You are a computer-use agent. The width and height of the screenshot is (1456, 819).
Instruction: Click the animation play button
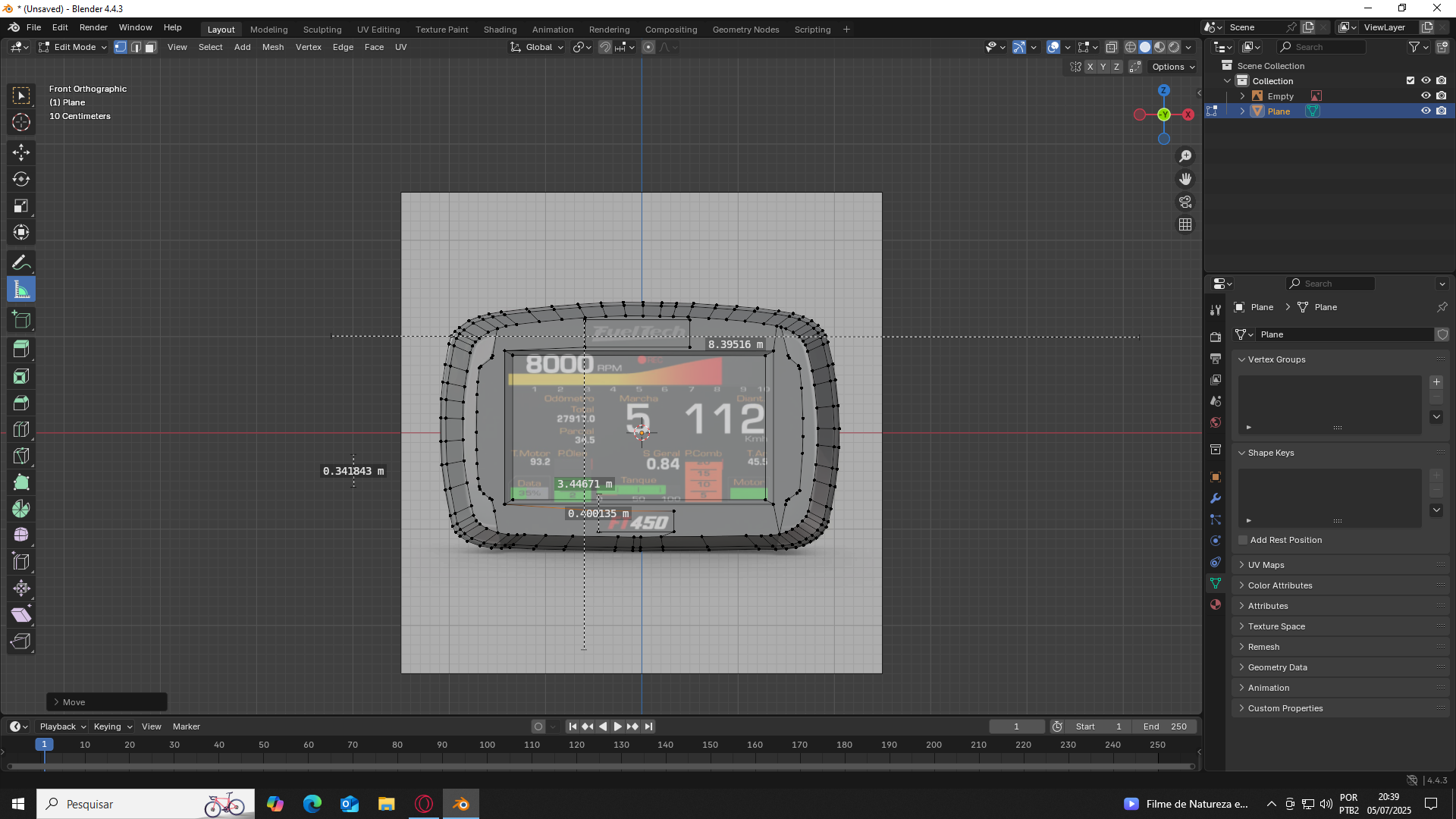617,726
